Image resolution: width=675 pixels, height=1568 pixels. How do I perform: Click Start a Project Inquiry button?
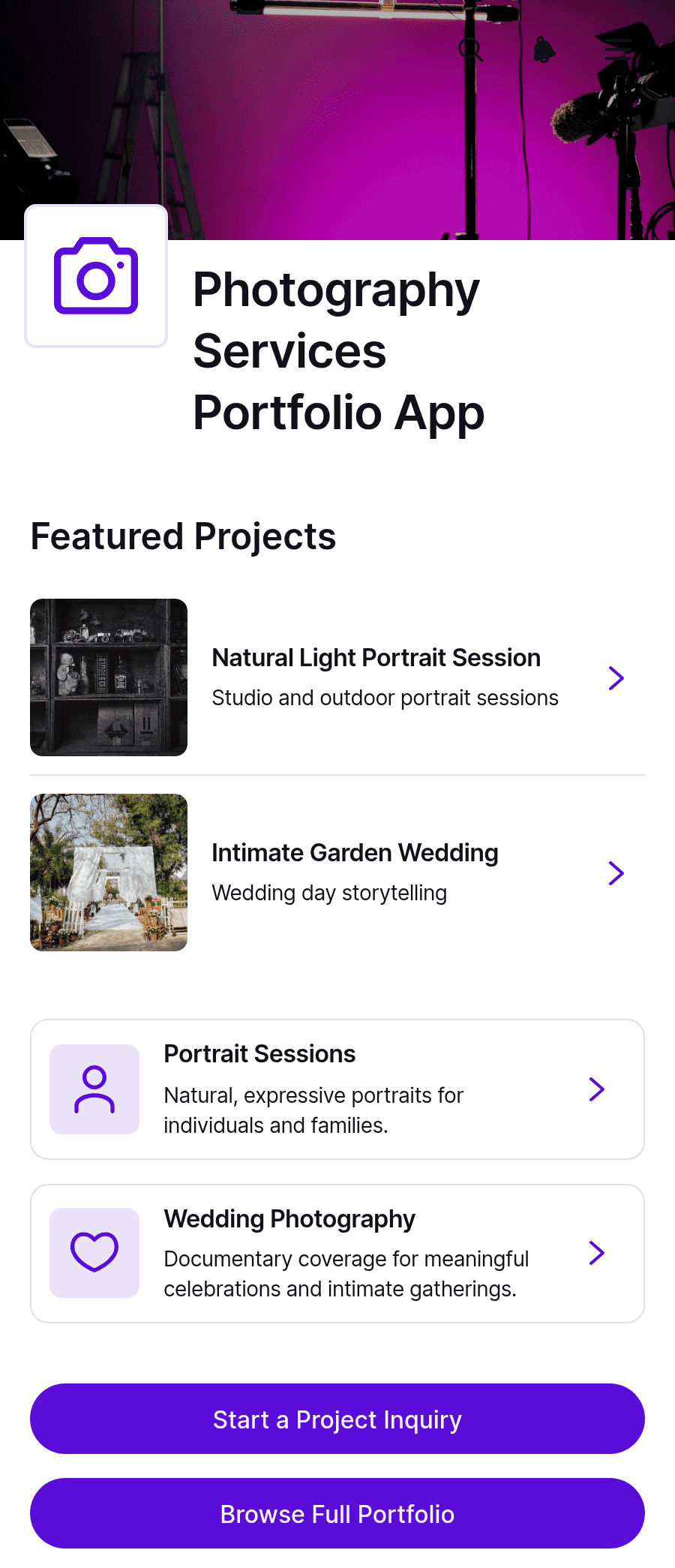(337, 1419)
